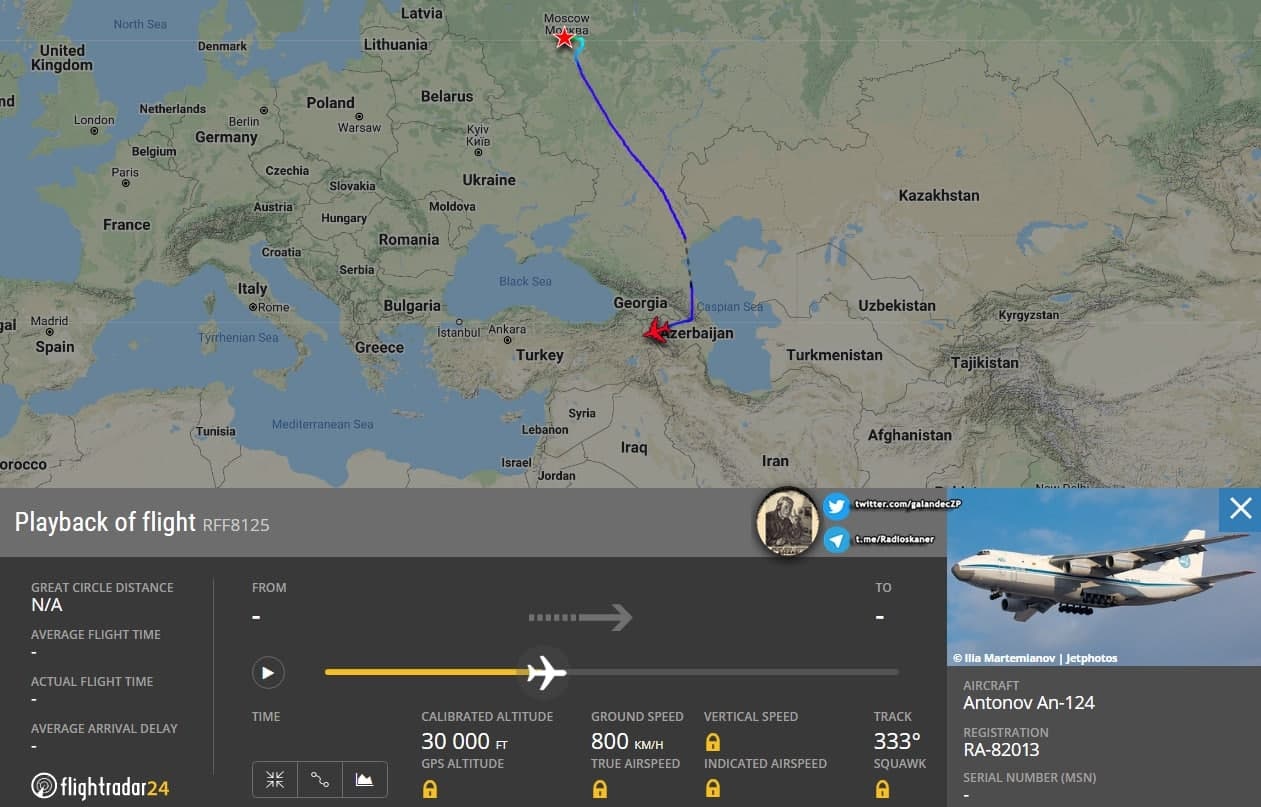Start flight playback with the play button
The image size is (1261, 807).
coord(268,673)
